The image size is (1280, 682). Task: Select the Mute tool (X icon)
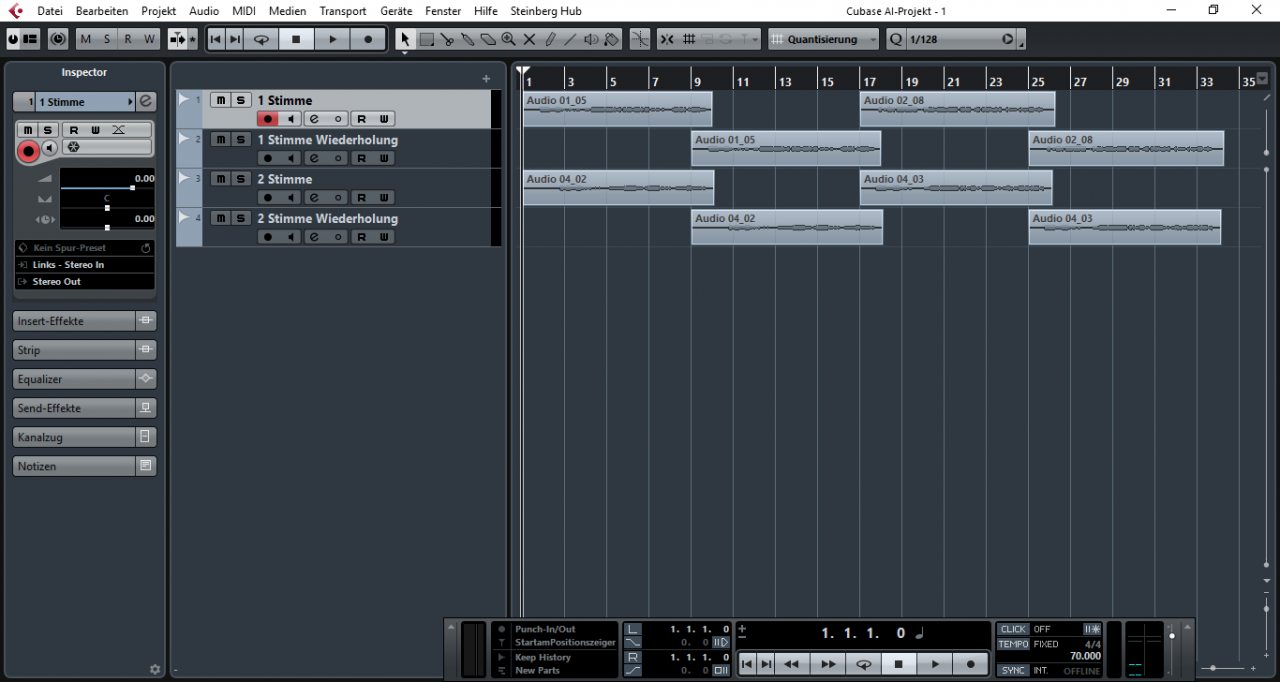[529, 39]
